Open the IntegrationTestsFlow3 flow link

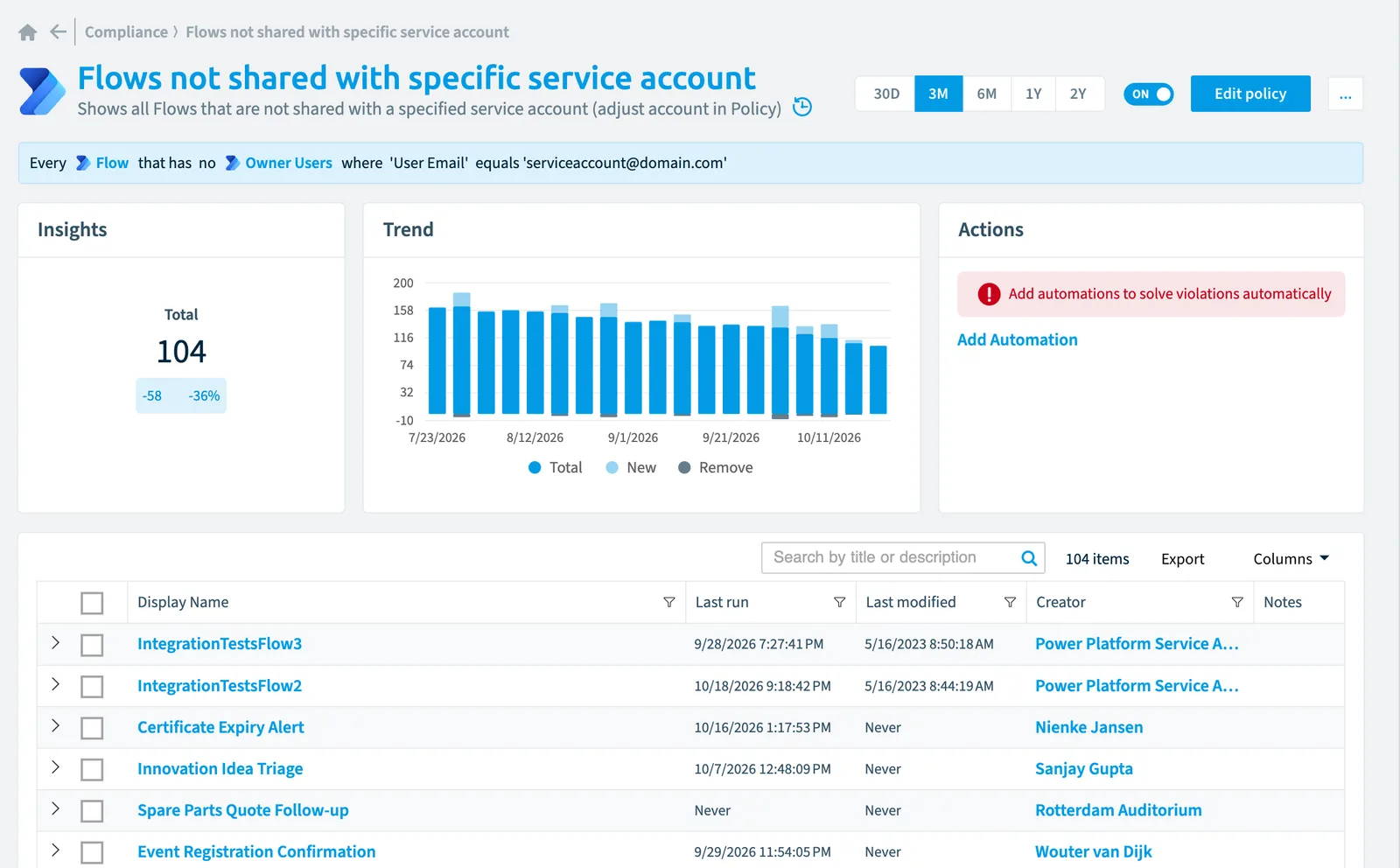220,644
